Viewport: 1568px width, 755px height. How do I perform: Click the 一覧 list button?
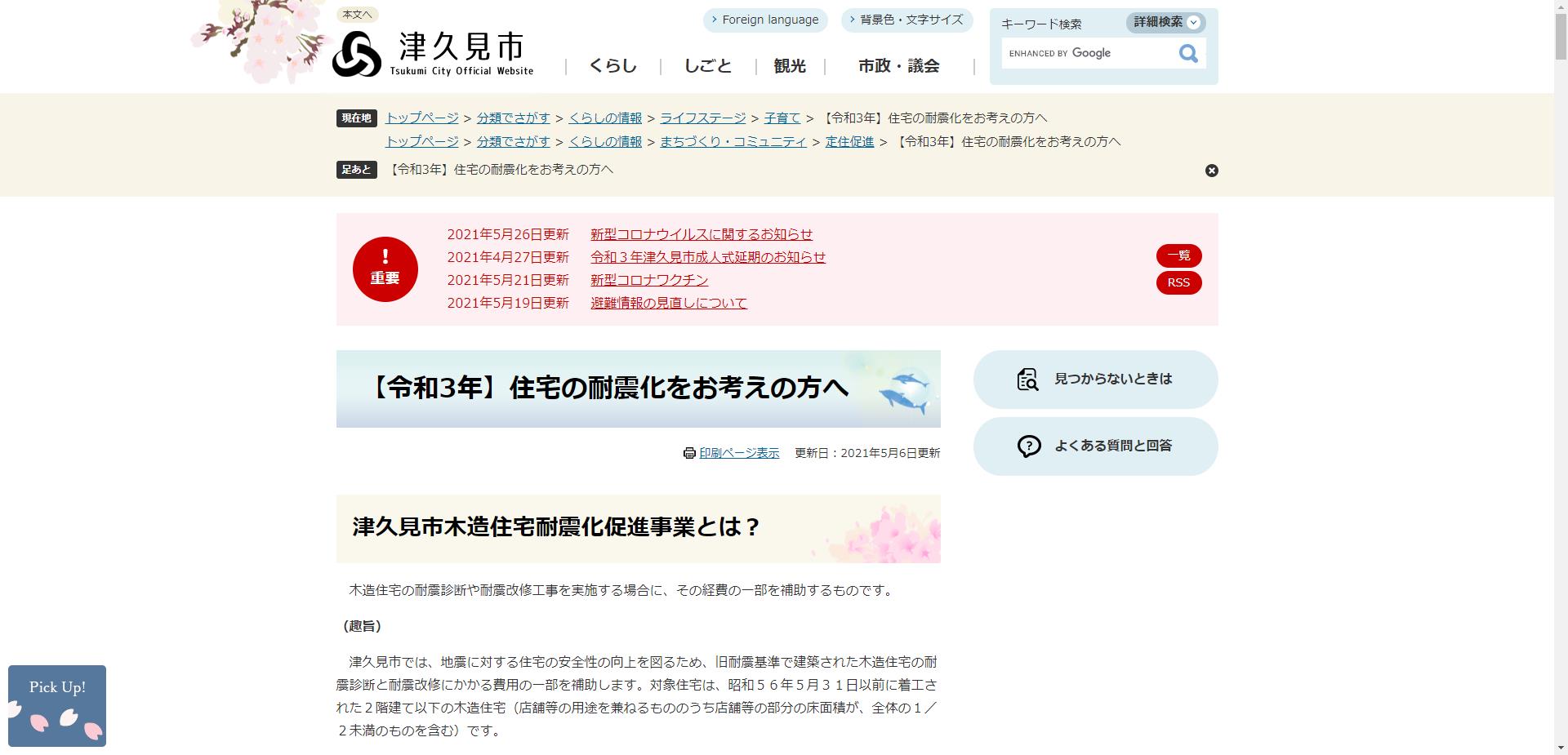tap(1178, 255)
